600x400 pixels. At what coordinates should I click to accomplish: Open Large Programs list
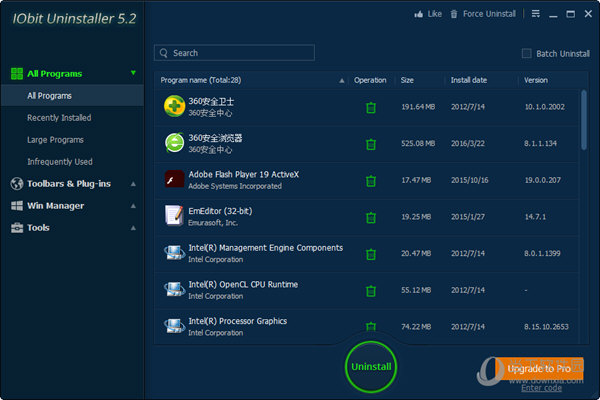pyautogui.click(x=55, y=140)
